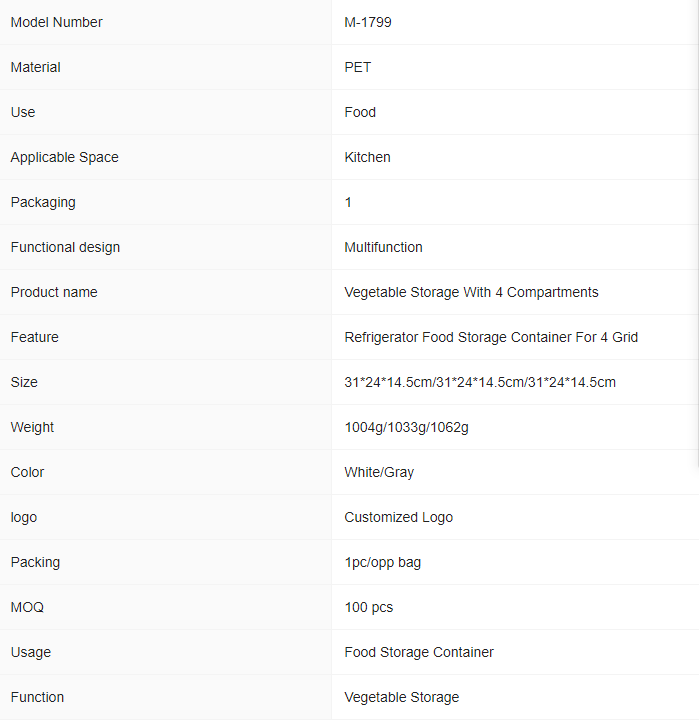Select the Customized Logo value
The width and height of the screenshot is (699, 720).
(399, 517)
